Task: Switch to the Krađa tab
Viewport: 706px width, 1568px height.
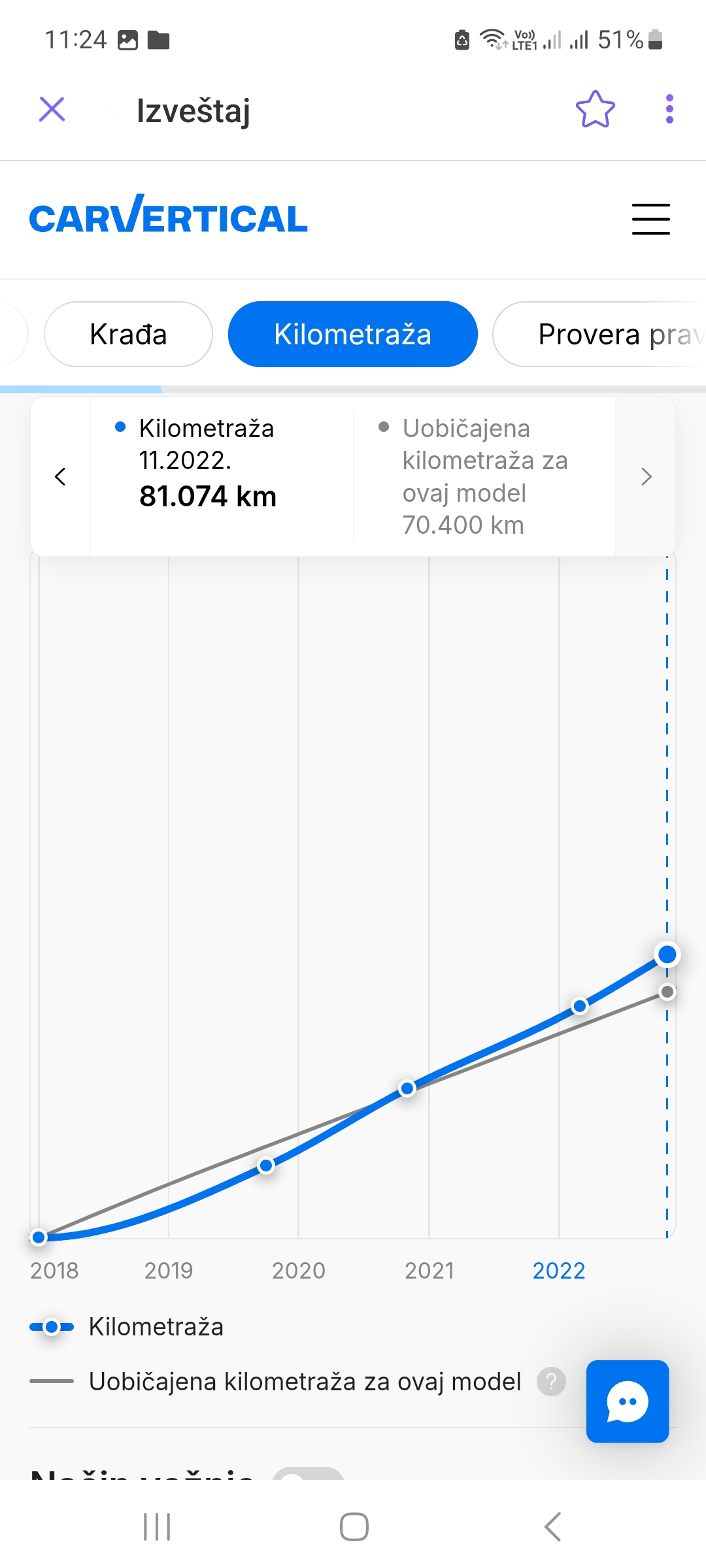Action: click(x=128, y=335)
